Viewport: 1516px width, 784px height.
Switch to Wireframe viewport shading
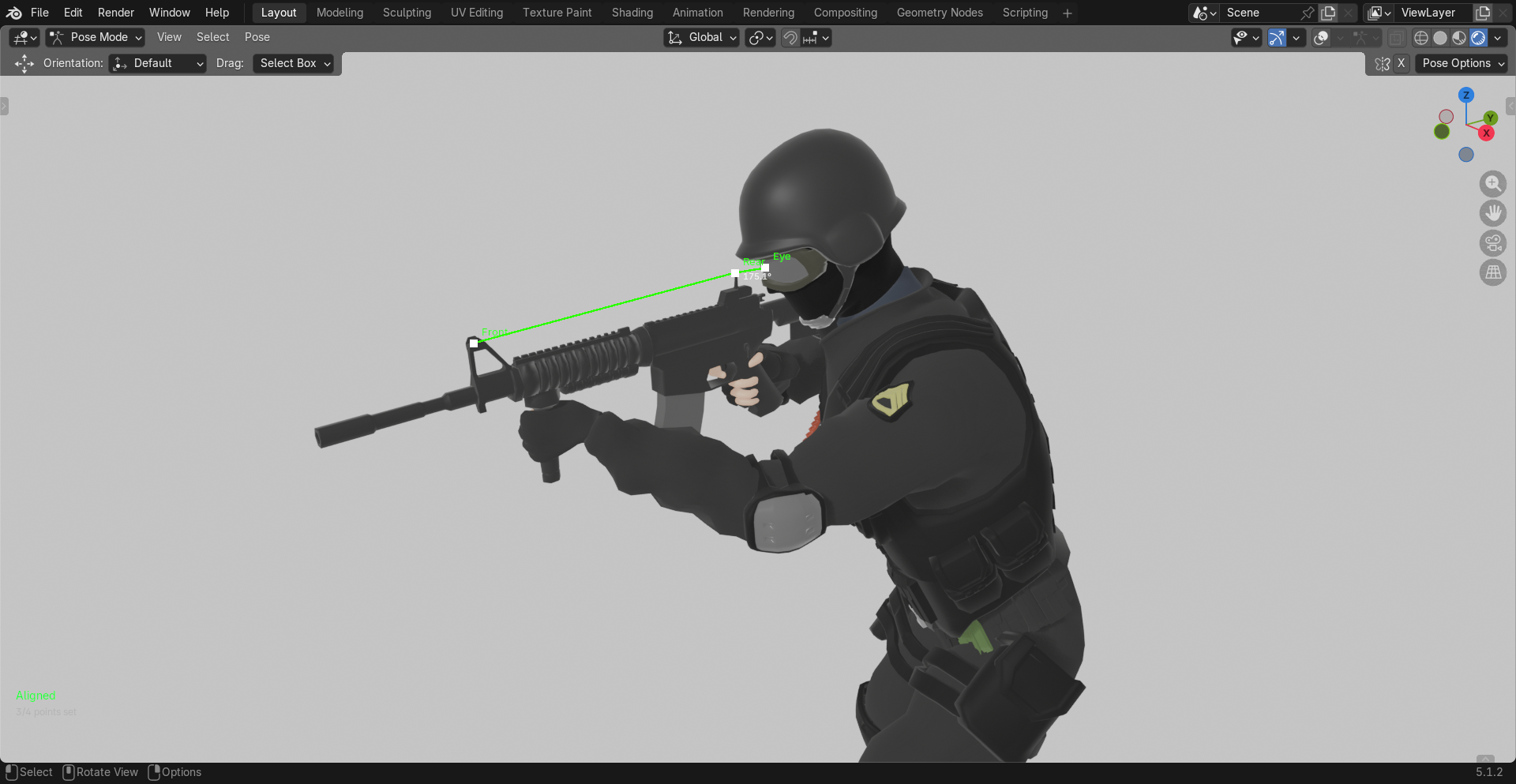click(x=1420, y=37)
